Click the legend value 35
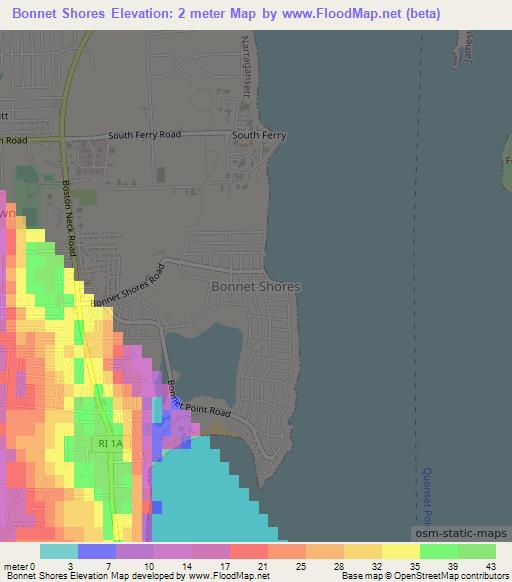 click(x=415, y=567)
